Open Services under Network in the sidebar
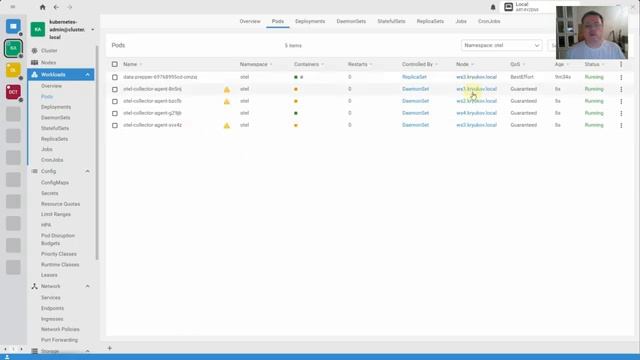This screenshot has width=640, height=360. coord(51,298)
